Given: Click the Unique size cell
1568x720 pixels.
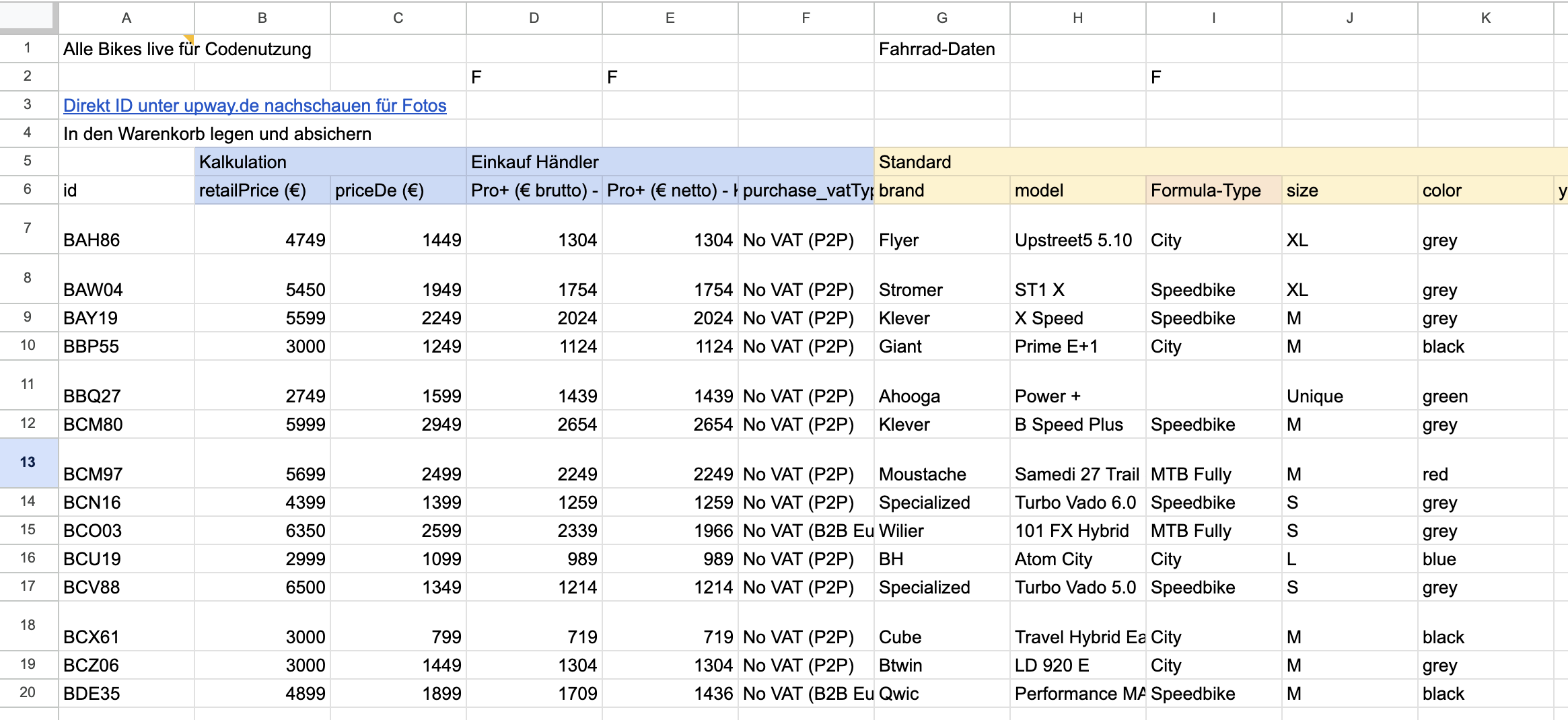Looking at the screenshot, I should click(1349, 396).
